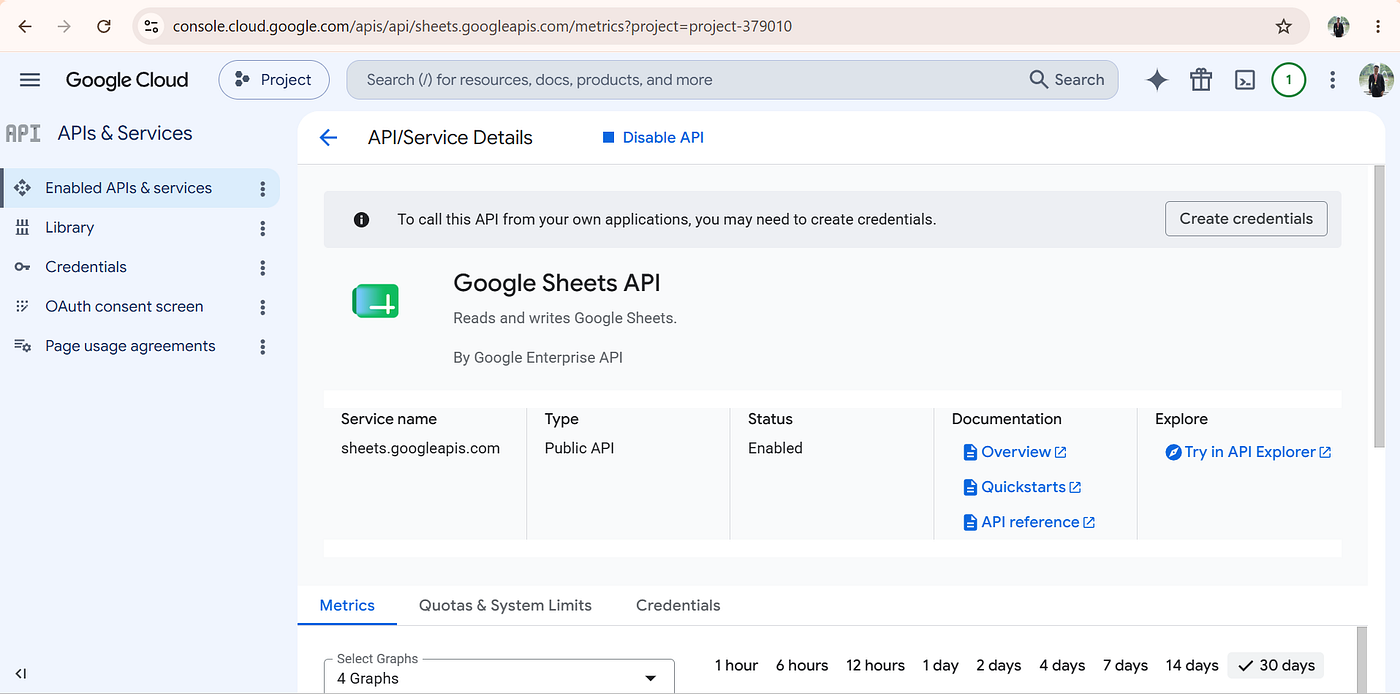Open more options beside Enabled APIs & services
Viewport: 1400px width, 694px height.
[x=263, y=188]
